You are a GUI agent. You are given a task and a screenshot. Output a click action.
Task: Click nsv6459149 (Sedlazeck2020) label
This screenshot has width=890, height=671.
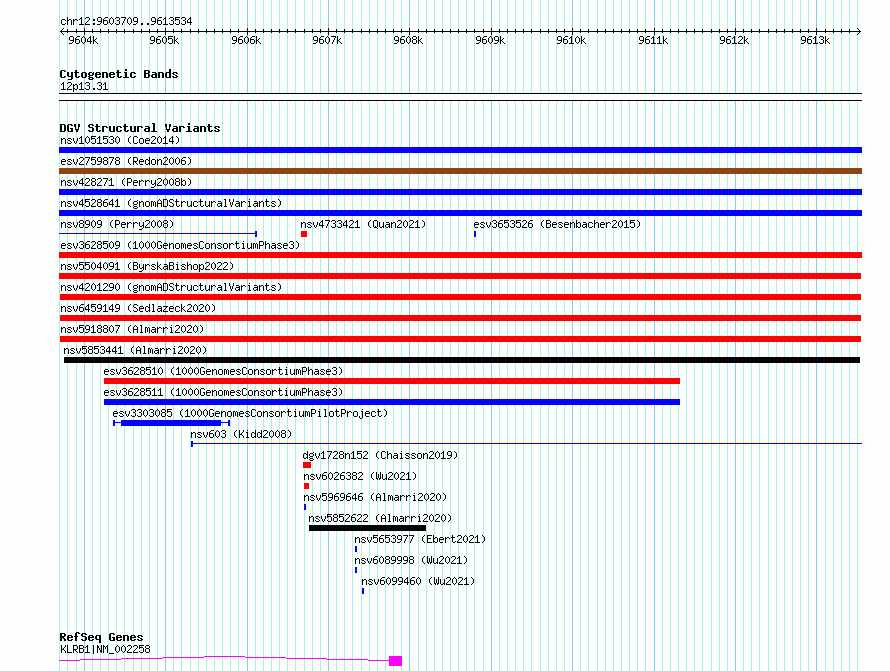138,308
